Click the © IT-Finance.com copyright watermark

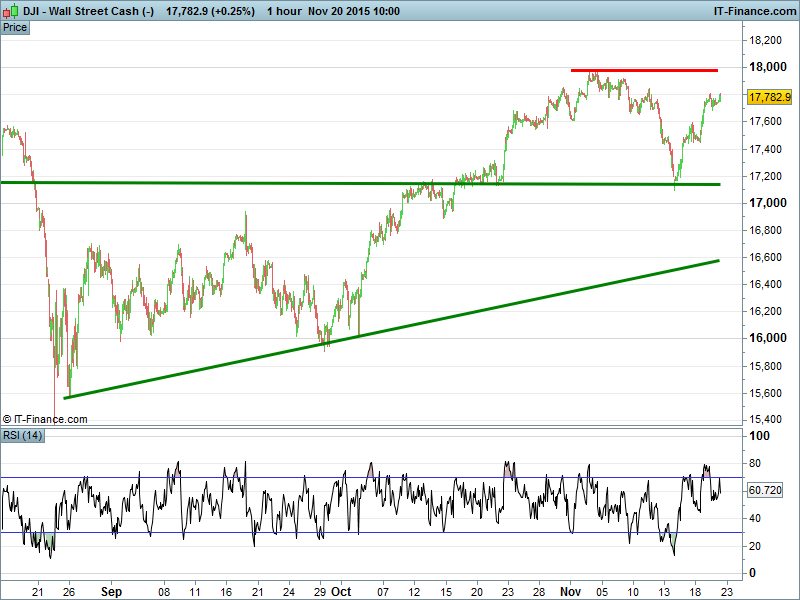45,420
